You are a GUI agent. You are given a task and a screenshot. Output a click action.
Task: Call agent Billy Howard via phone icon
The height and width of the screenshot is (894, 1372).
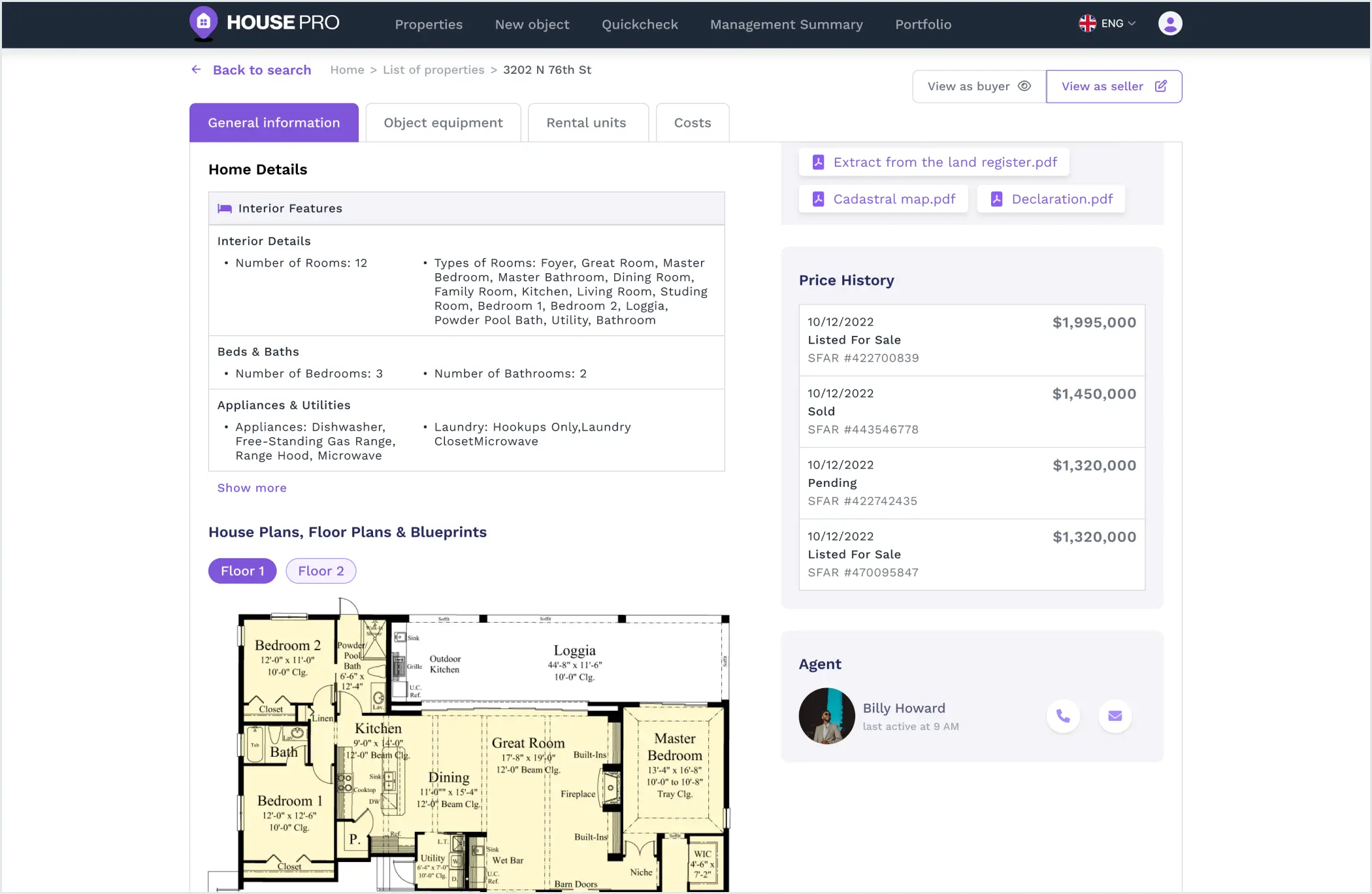[1063, 716]
